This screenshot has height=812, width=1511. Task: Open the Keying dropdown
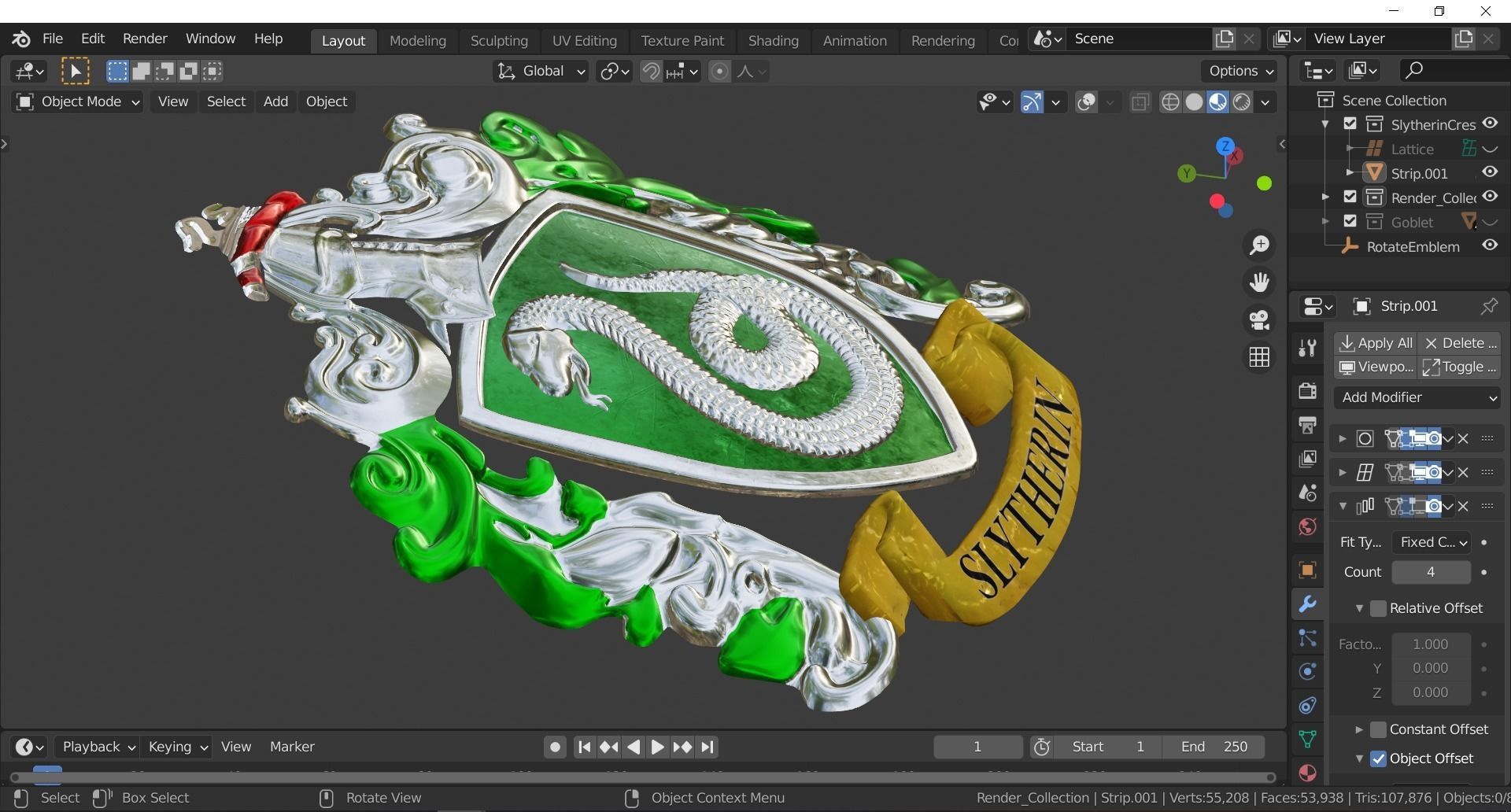(x=177, y=747)
